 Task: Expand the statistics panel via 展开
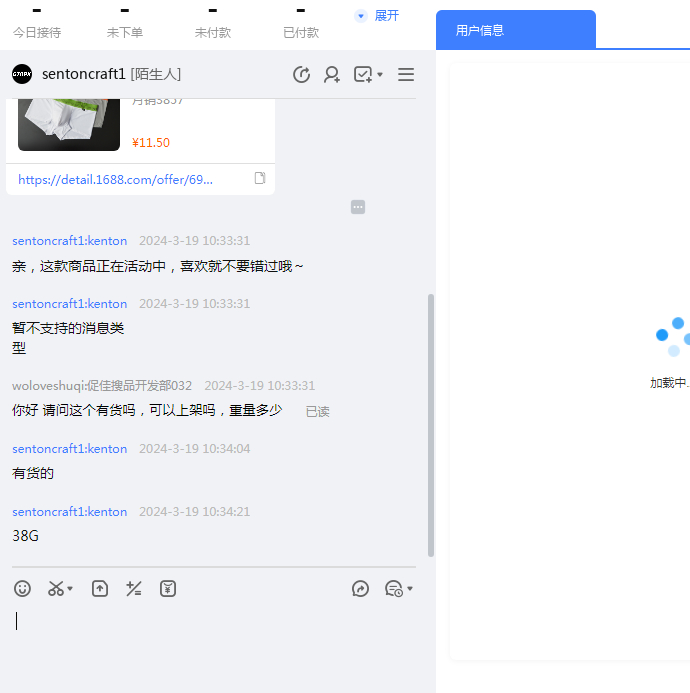click(x=378, y=16)
